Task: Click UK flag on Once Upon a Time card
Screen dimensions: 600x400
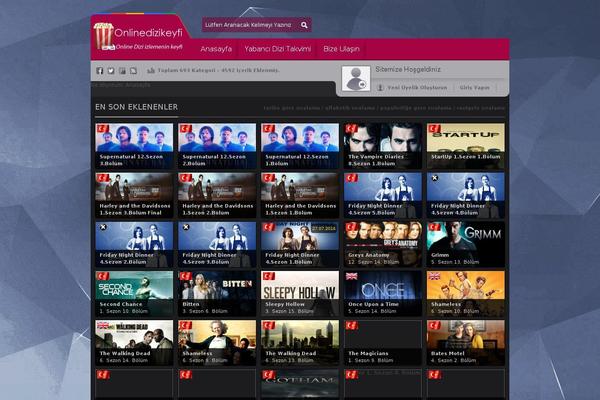Action: pos(351,276)
